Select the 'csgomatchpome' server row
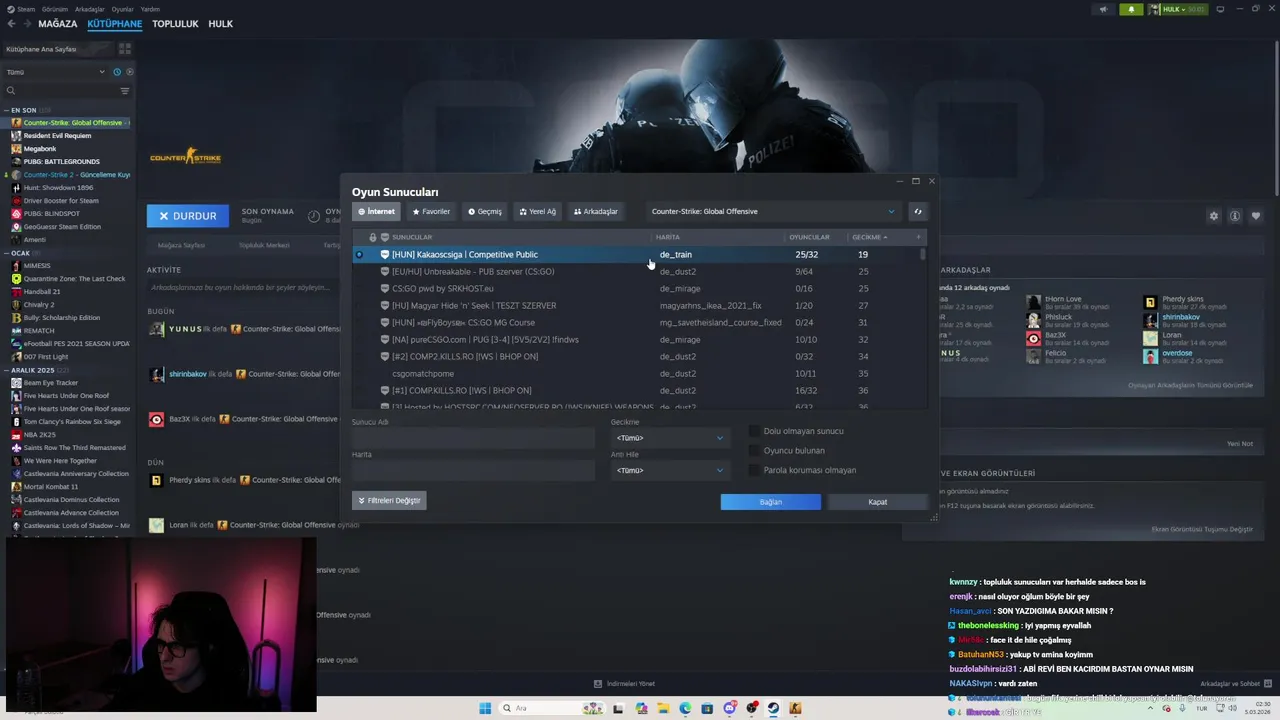 click(x=639, y=374)
